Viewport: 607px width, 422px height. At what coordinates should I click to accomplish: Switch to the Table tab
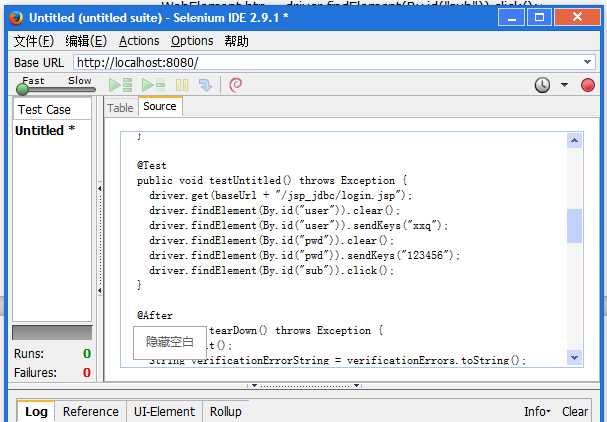(120, 108)
